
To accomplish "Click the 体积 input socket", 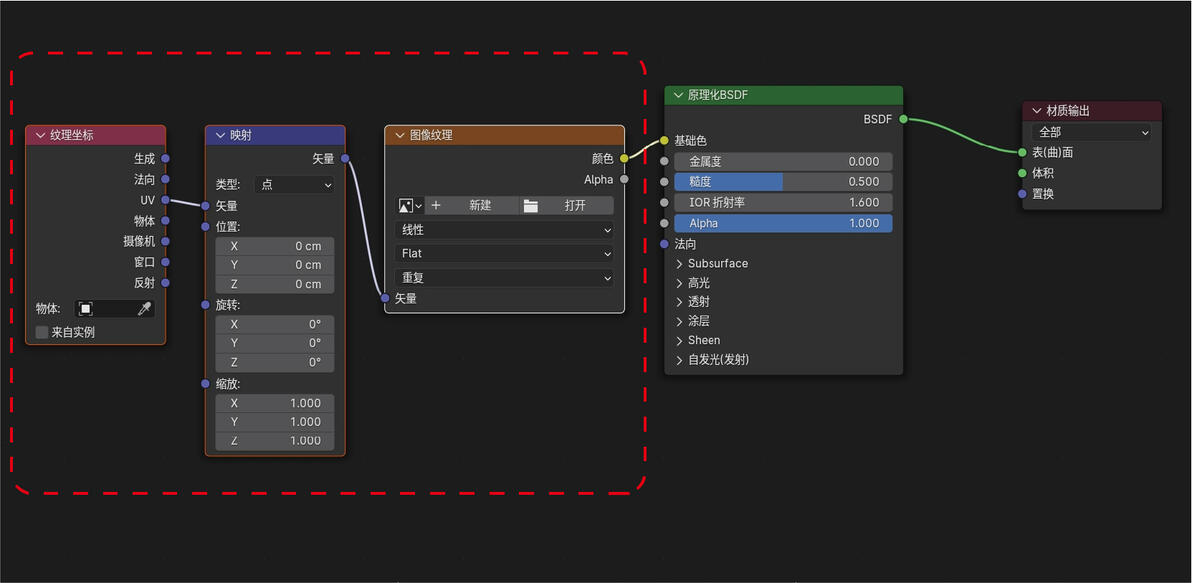I will click(1022, 173).
